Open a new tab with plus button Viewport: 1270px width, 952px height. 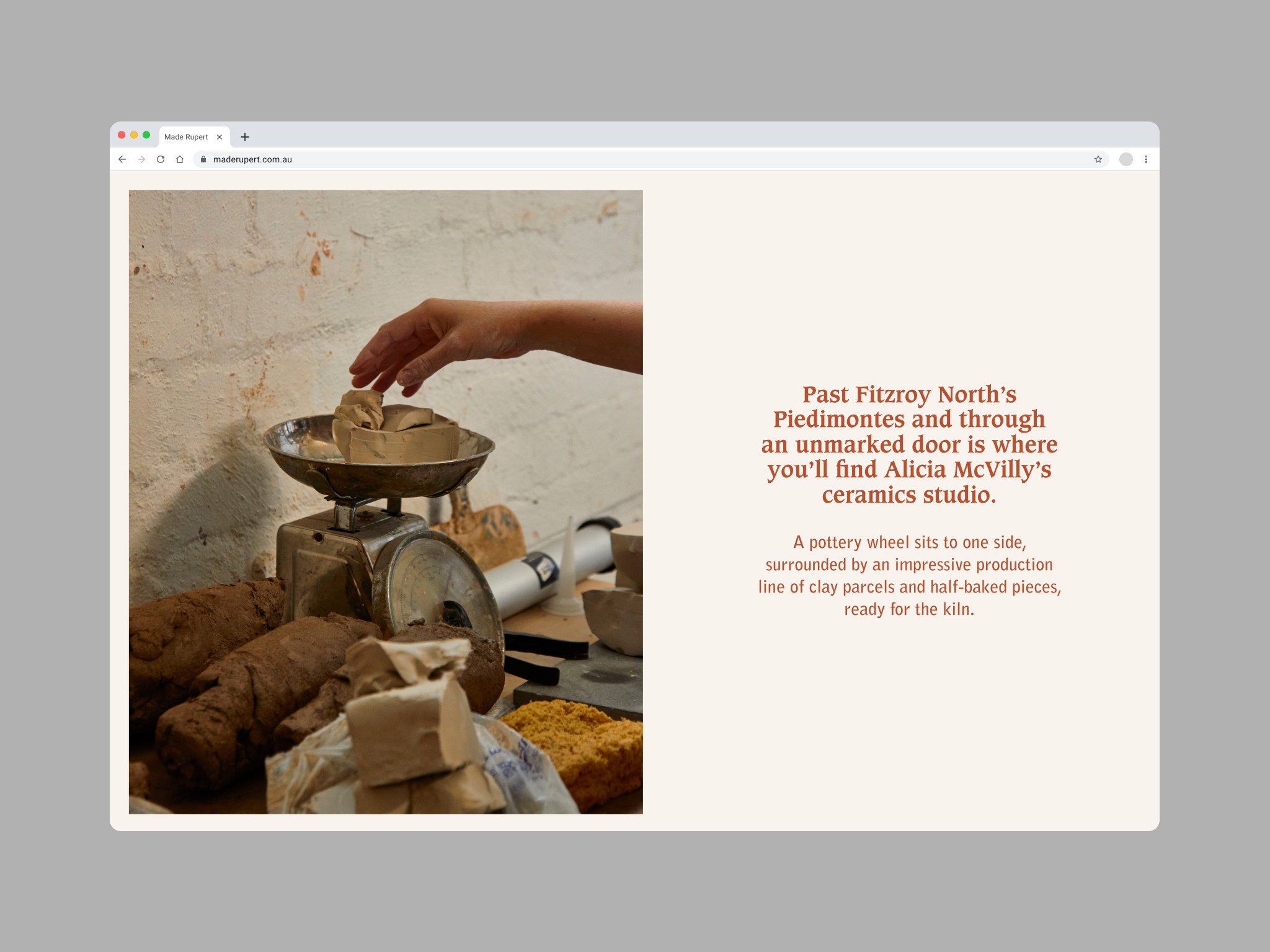point(245,137)
